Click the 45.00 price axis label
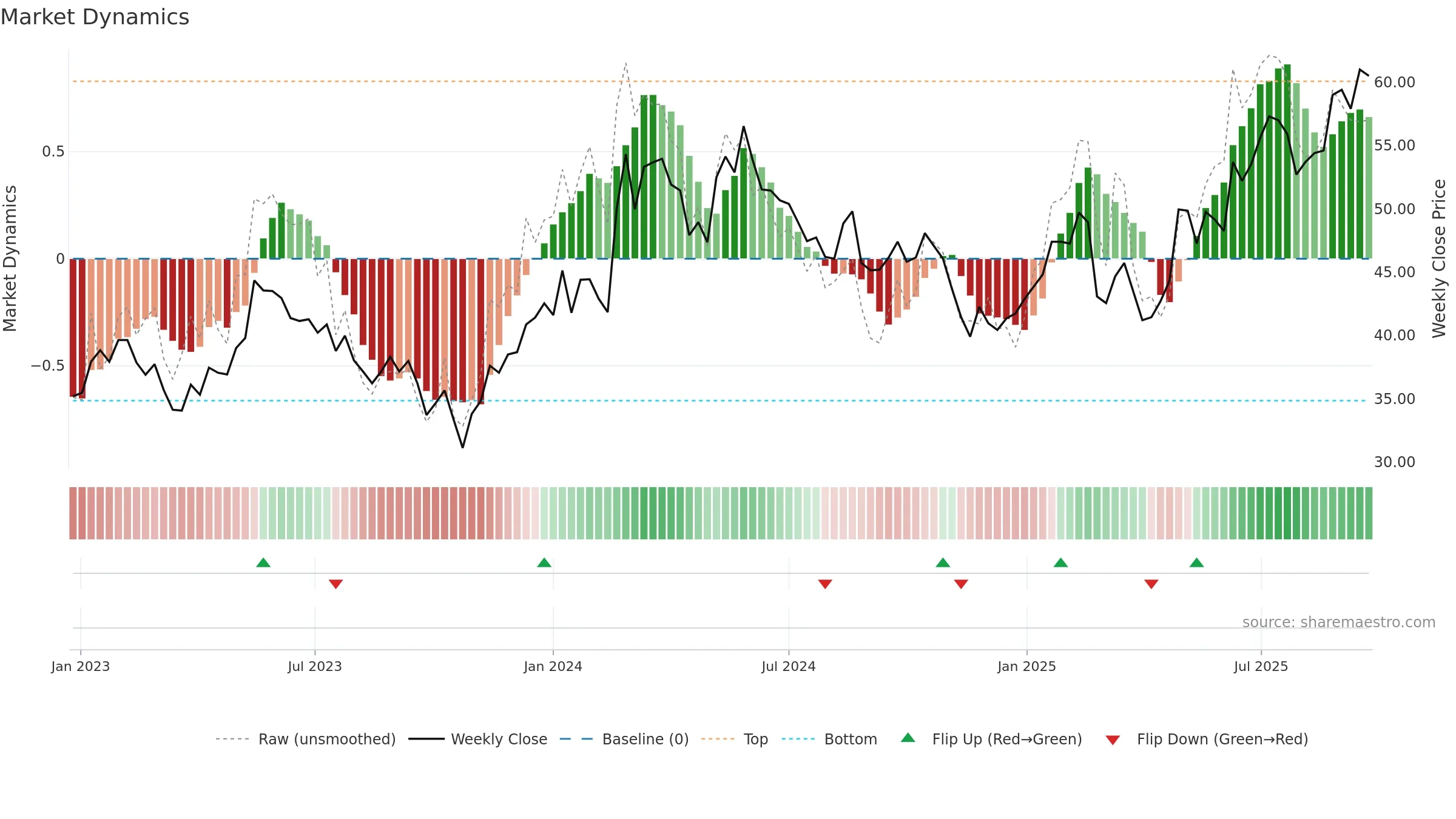1456x819 pixels. point(1395,272)
